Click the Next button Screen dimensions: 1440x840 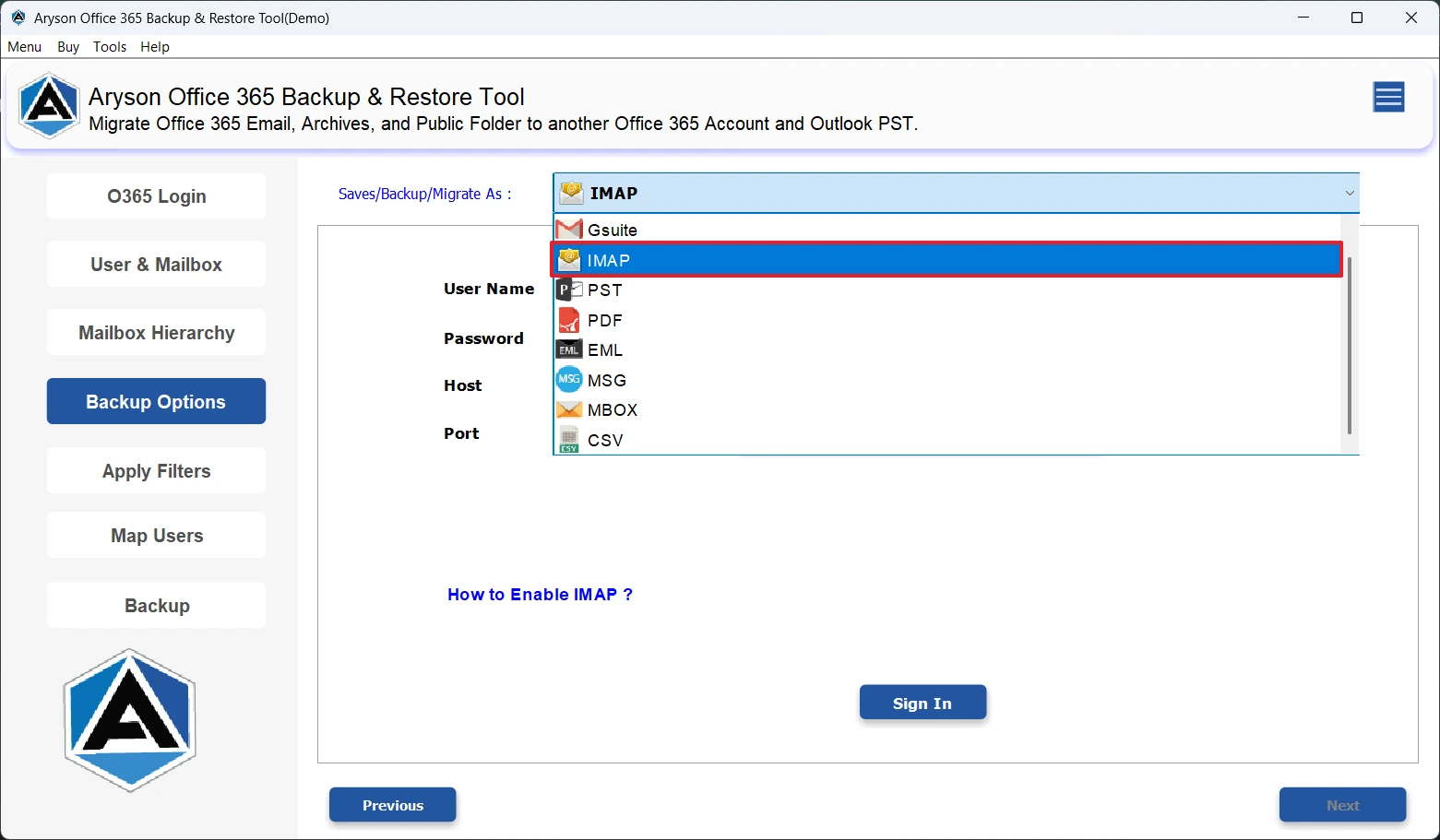1342,805
